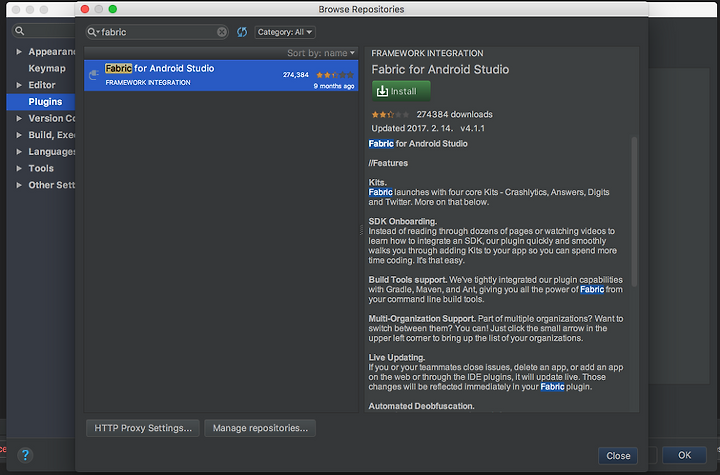
Task: Click the Live Updating heading
Action: click(x=397, y=357)
